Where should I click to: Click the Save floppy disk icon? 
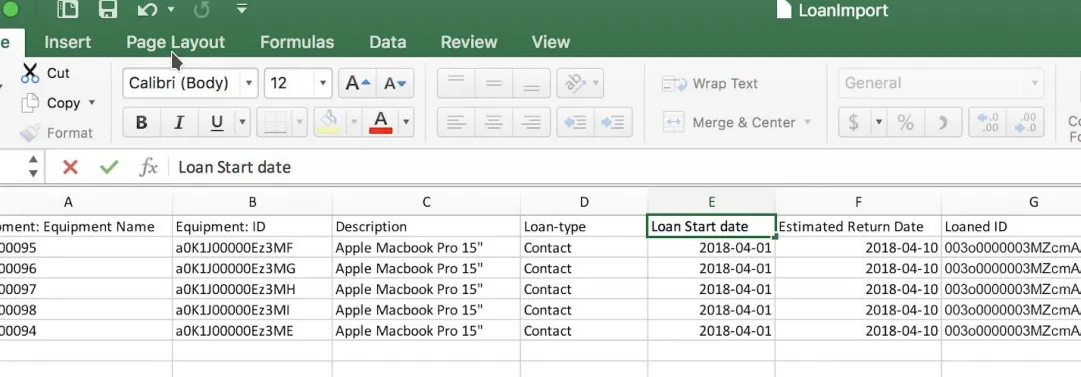tap(108, 10)
